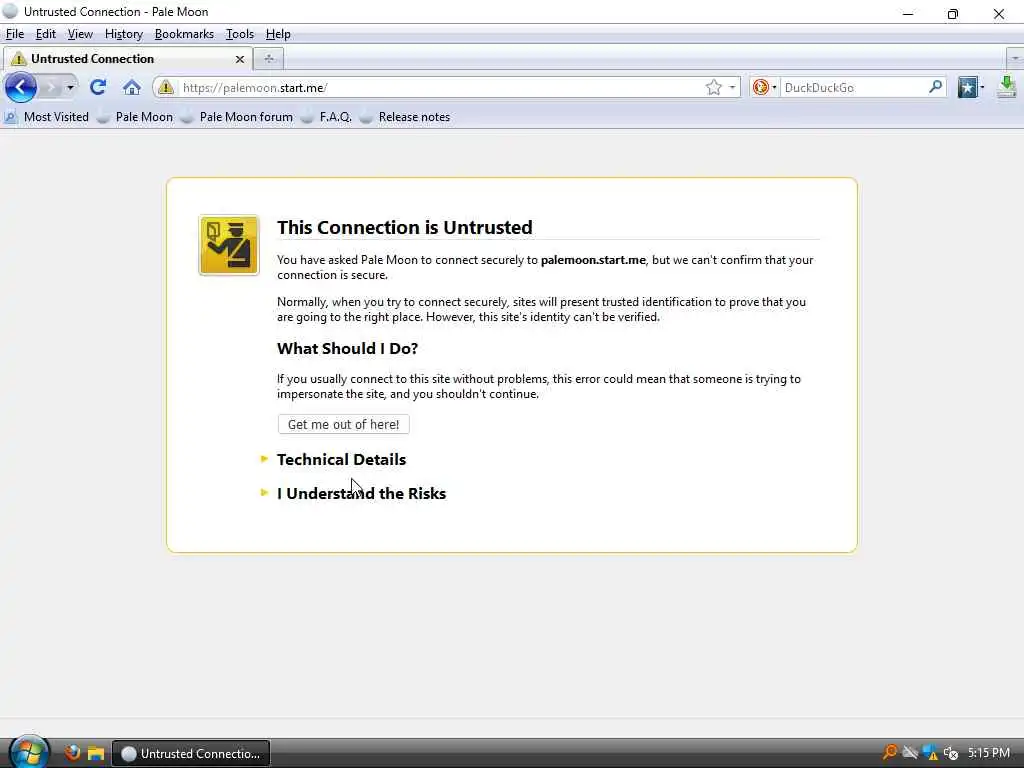Close the Untrusted Connection tab
The height and width of the screenshot is (768, 1024).
240,59
